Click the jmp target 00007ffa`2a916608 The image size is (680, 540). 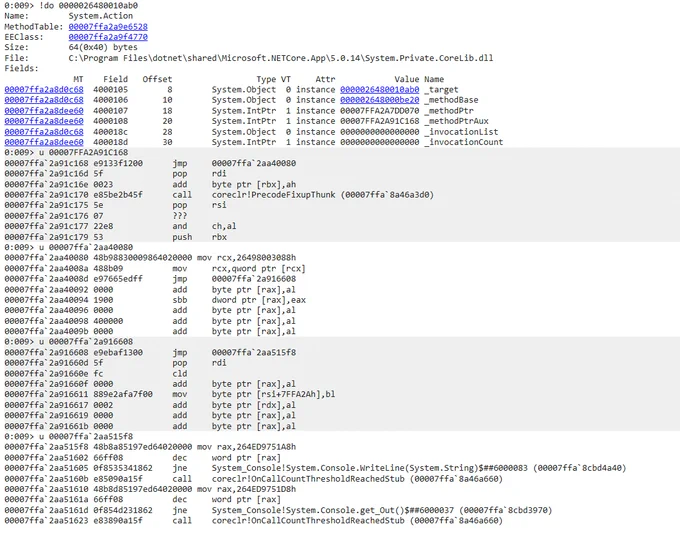(254, 279)
